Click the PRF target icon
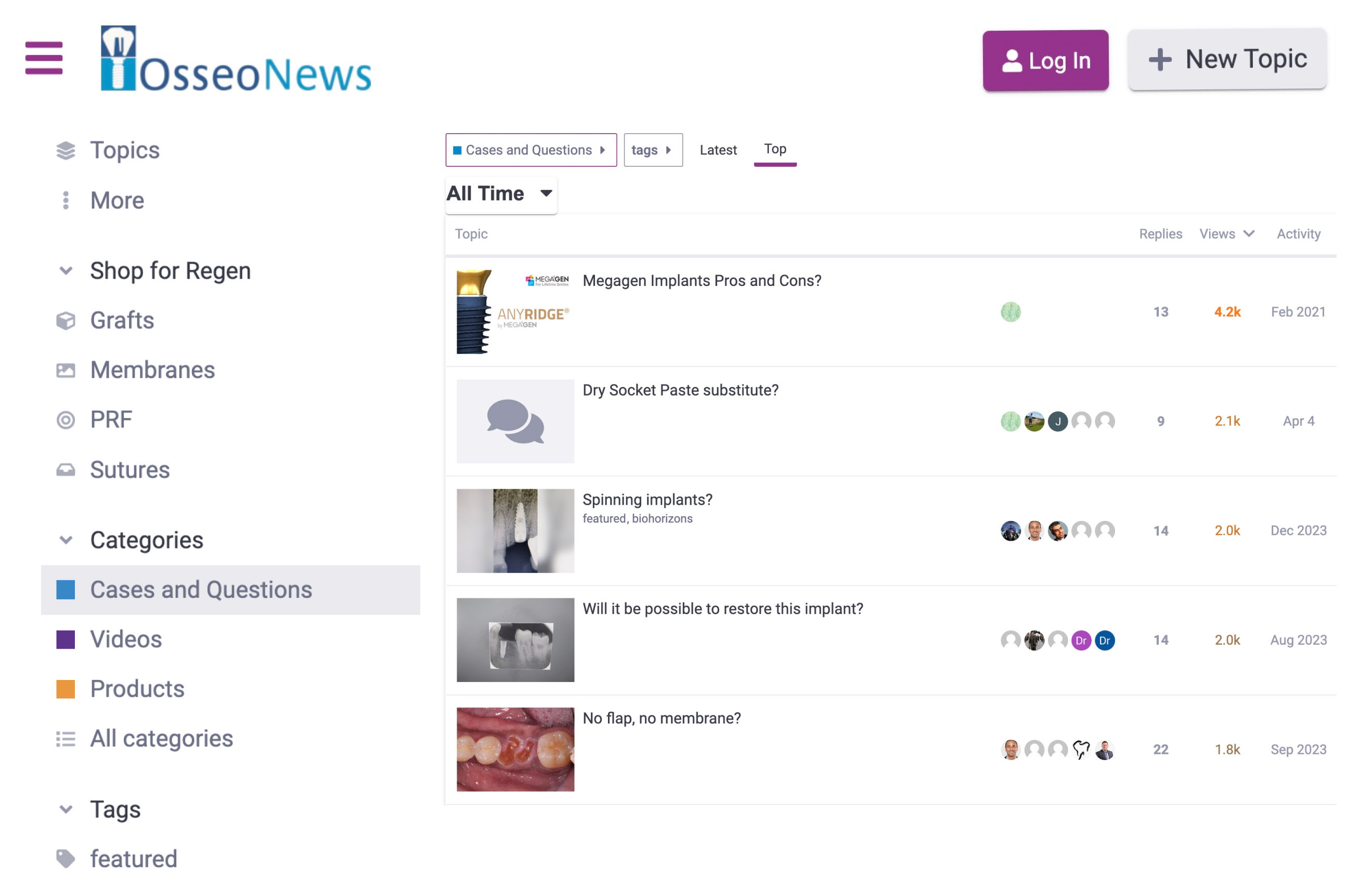Screen dimensions: 1372x890 (66, 420)
